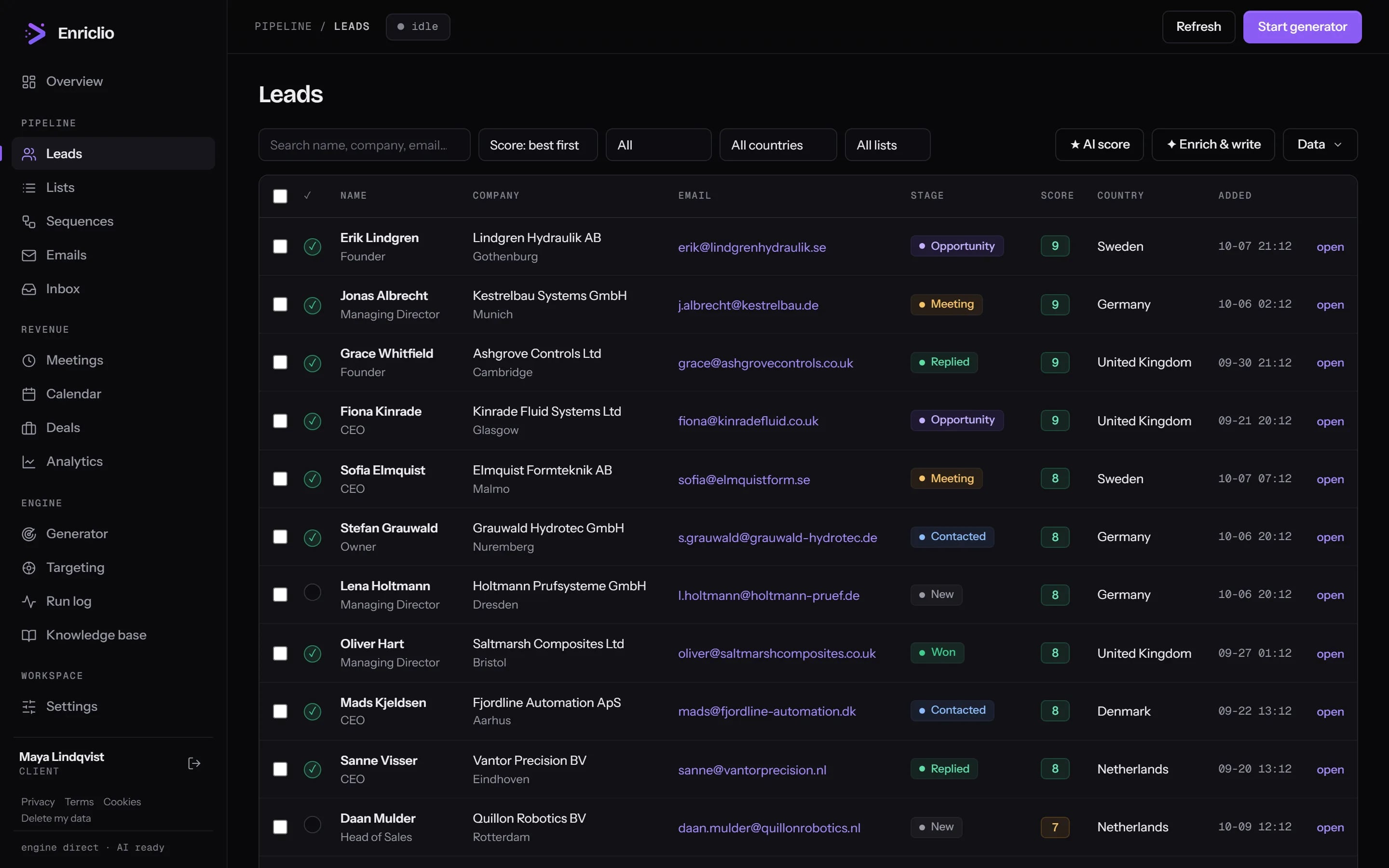Screen dimensions: 1389x868
Task: Click the Emails envelope icon
Action: click(x=29, y=256)
